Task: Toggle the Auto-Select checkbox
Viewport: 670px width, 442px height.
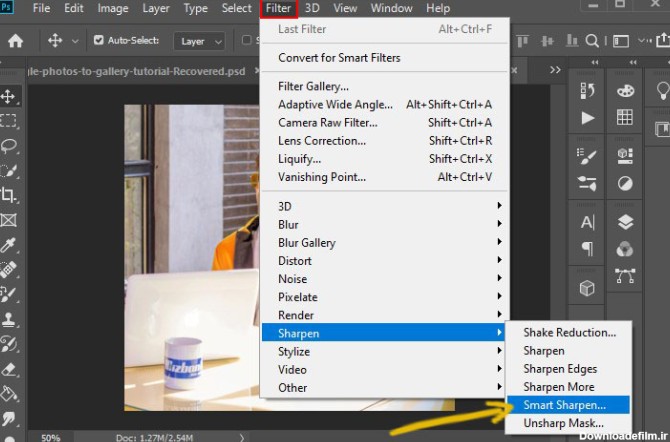Action: 98,41
